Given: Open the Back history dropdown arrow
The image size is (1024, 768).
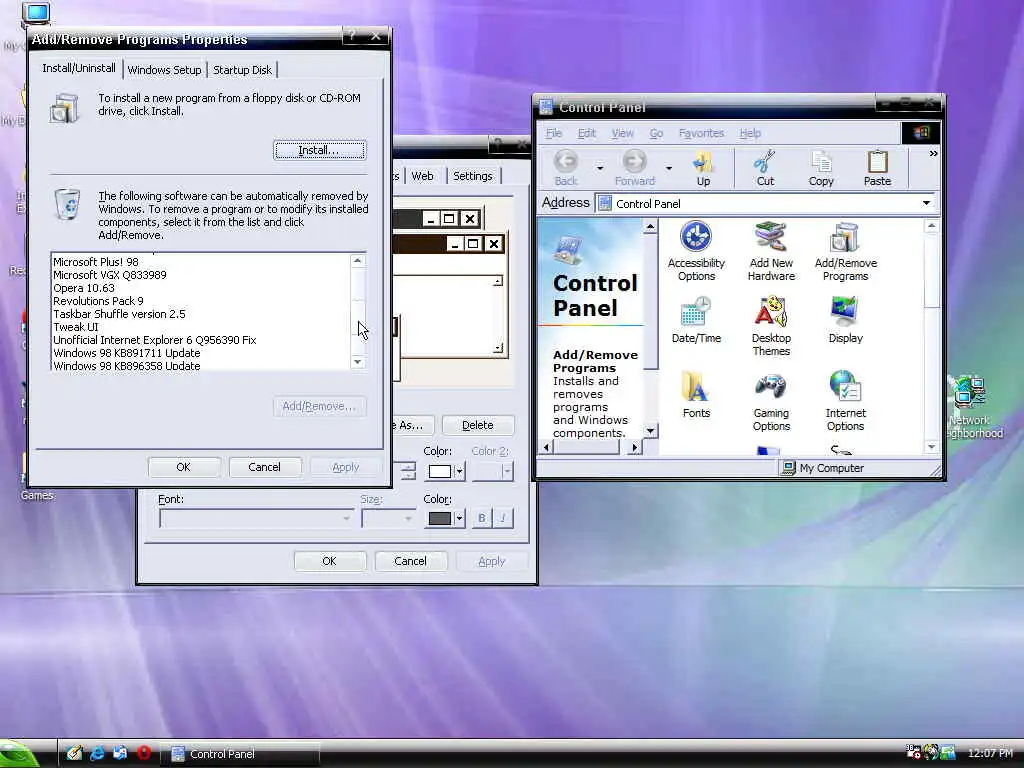Looking at the screenshot, I should [600, 168].
